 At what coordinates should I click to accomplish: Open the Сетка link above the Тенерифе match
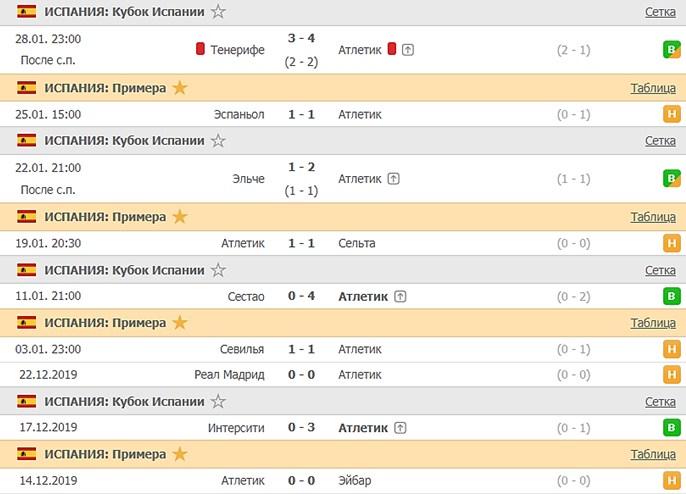(660, 12)
